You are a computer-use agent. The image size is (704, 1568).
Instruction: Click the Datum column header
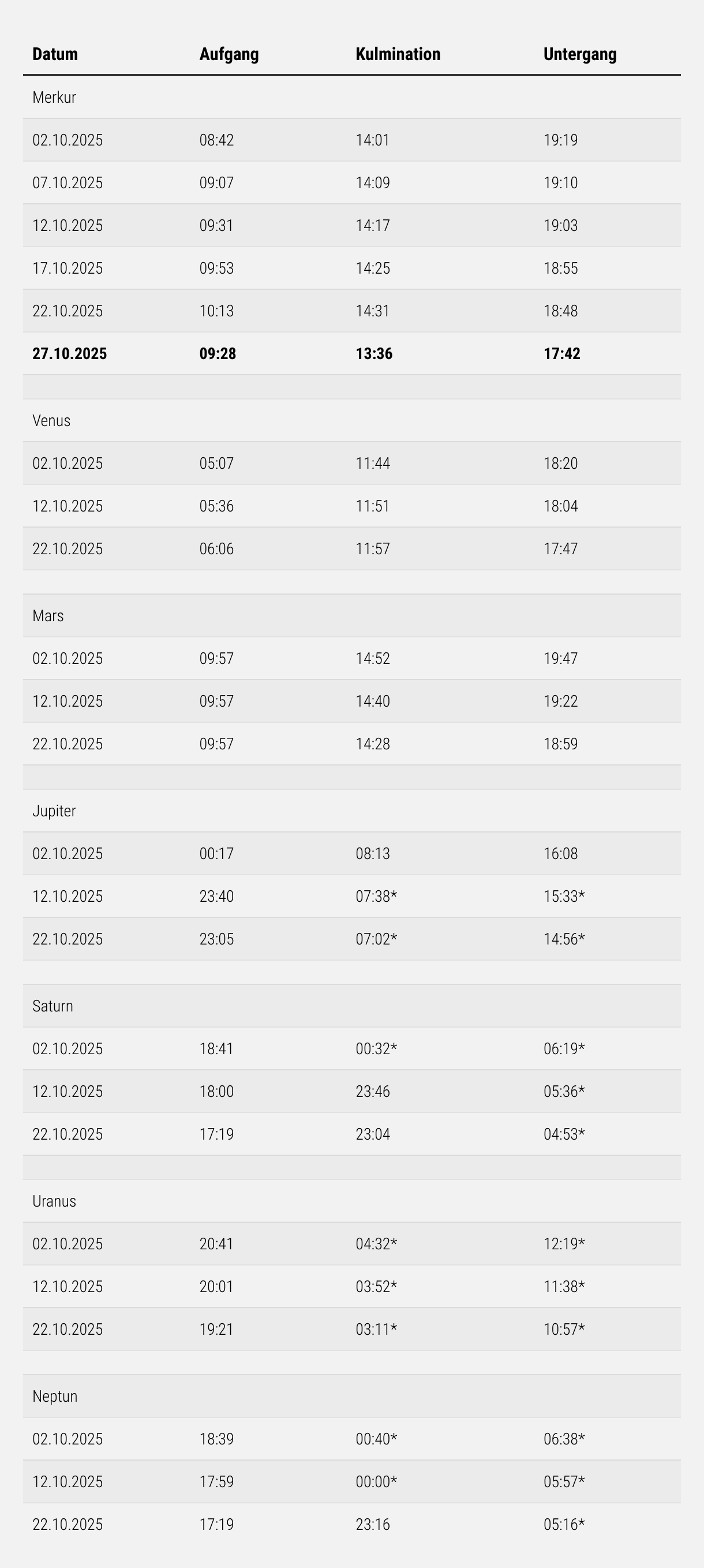click(55, 54)
